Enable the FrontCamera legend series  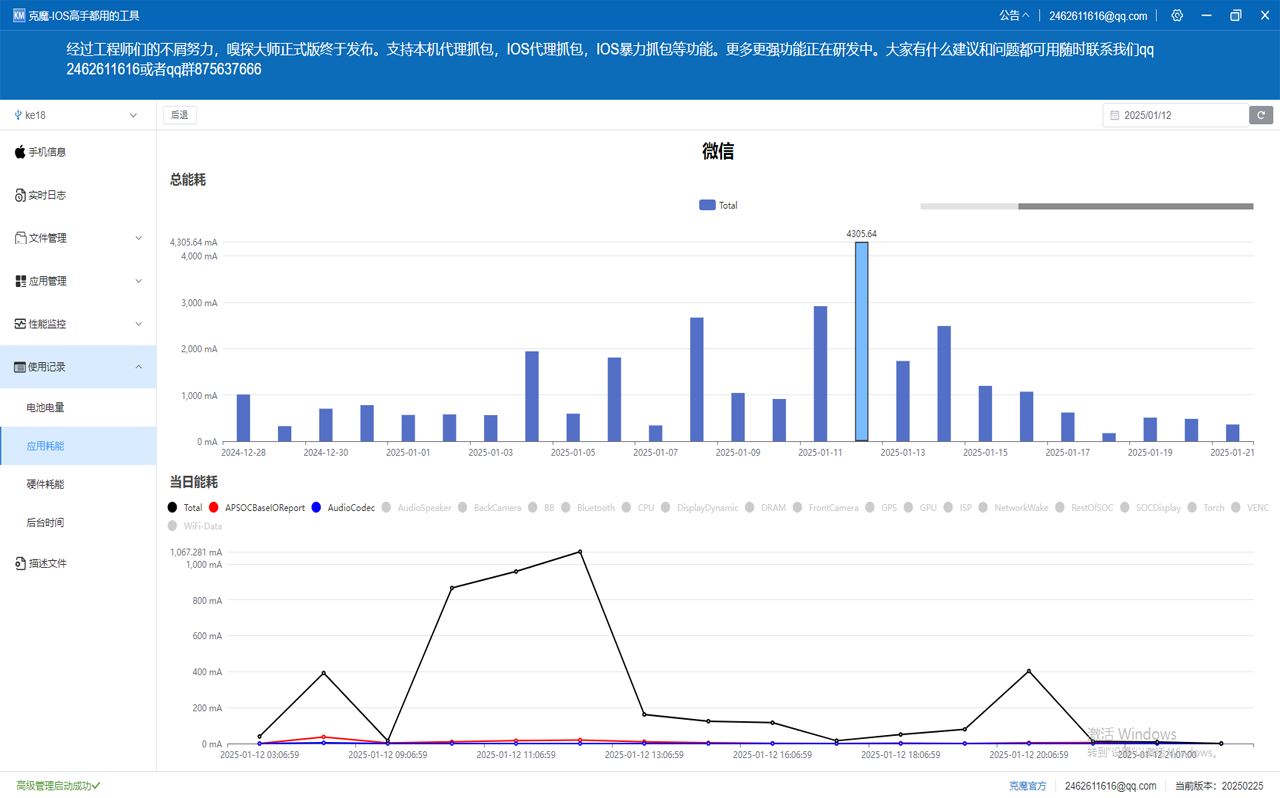click(825, 508)
